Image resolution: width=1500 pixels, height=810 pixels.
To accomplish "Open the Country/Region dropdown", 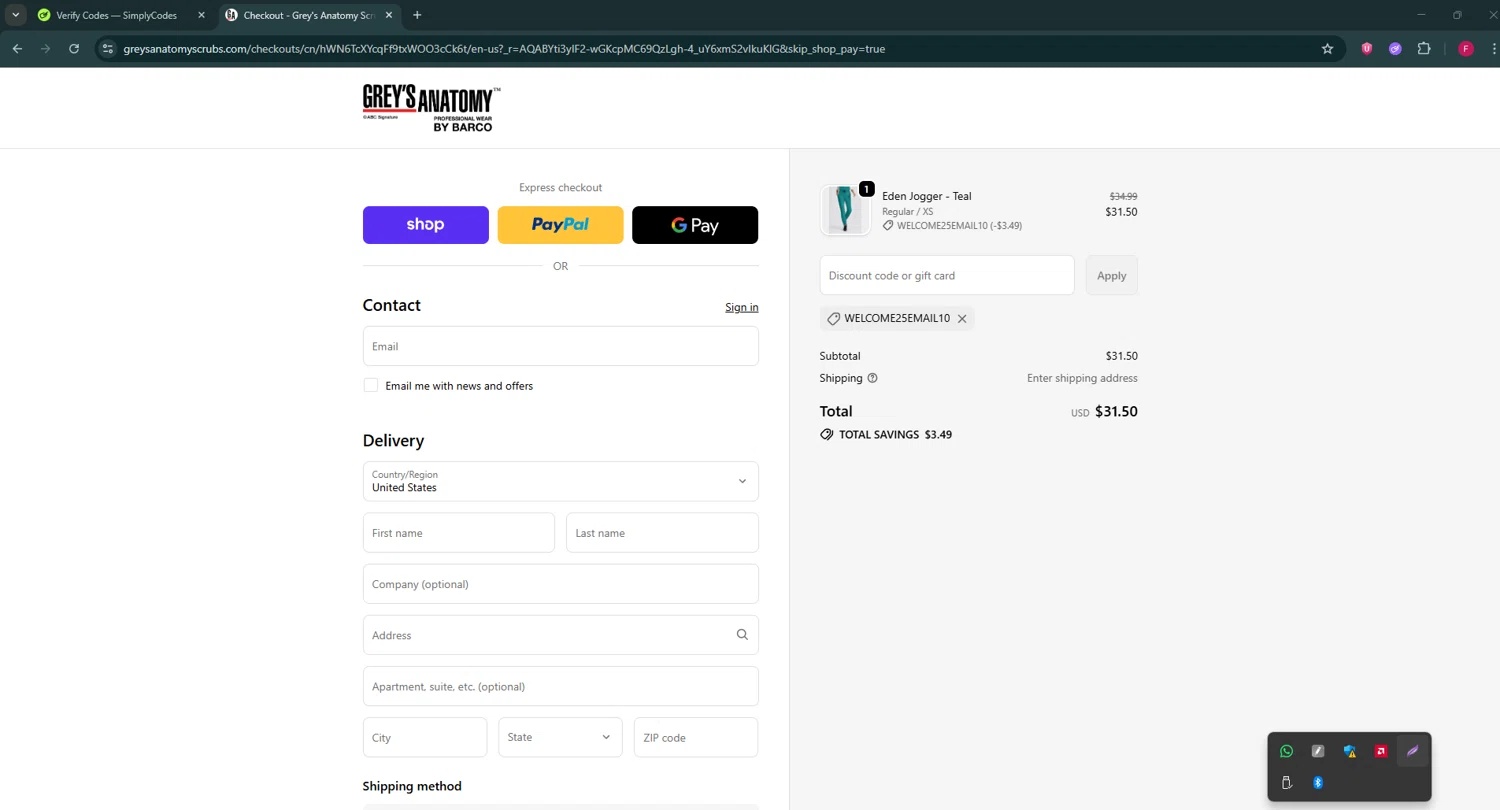I will (560, 481).
